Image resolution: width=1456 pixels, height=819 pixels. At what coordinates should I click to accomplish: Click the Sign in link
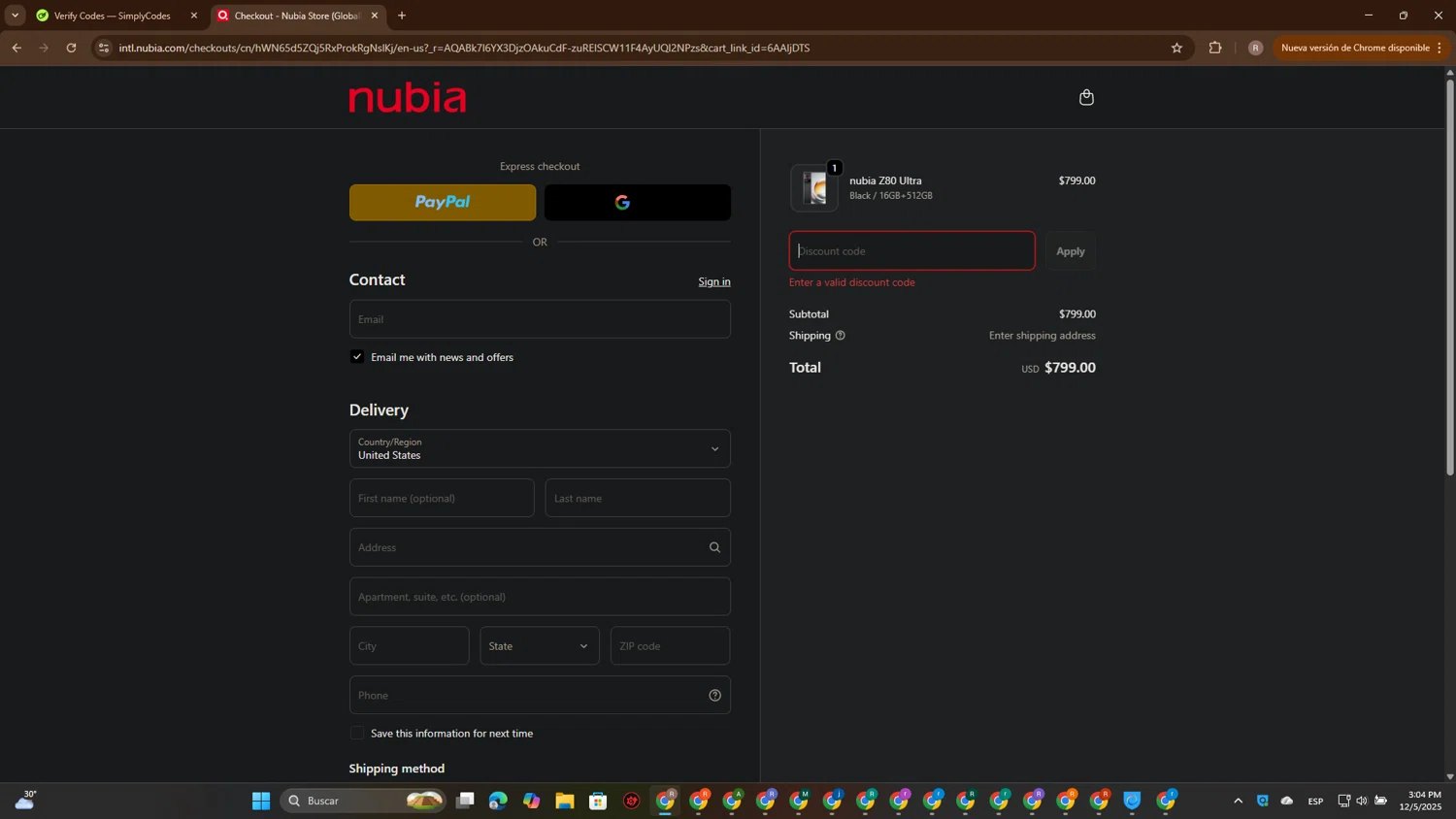(x=714, y=281)
